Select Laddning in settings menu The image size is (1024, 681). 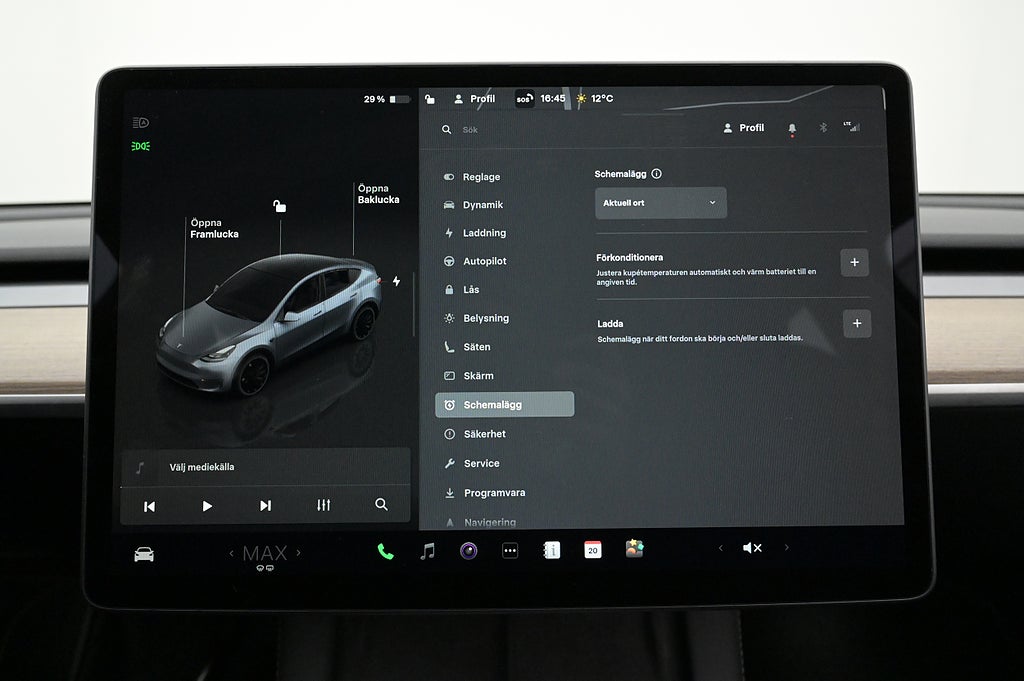pos(484,233)
